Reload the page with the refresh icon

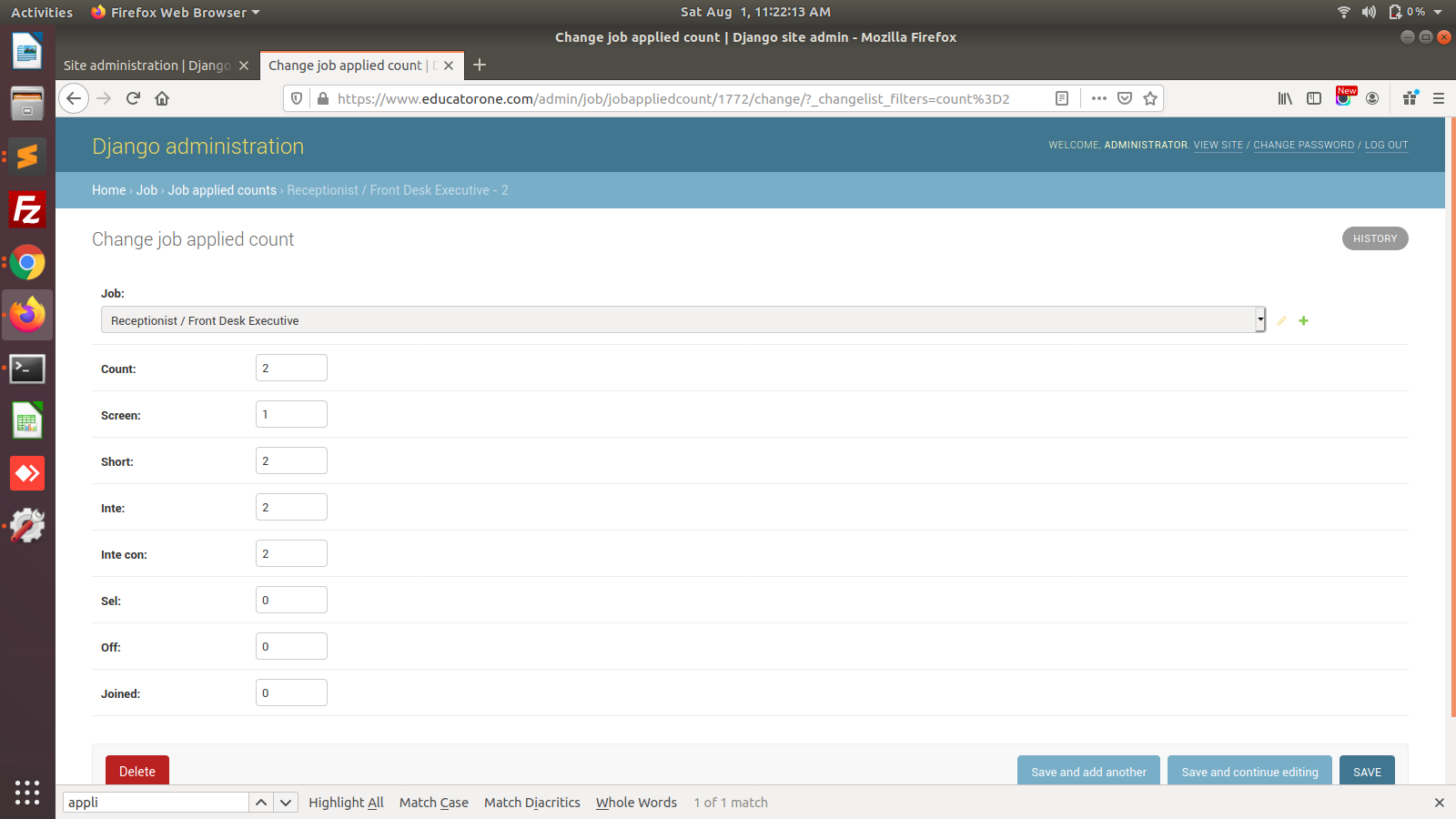click(133, 98)
